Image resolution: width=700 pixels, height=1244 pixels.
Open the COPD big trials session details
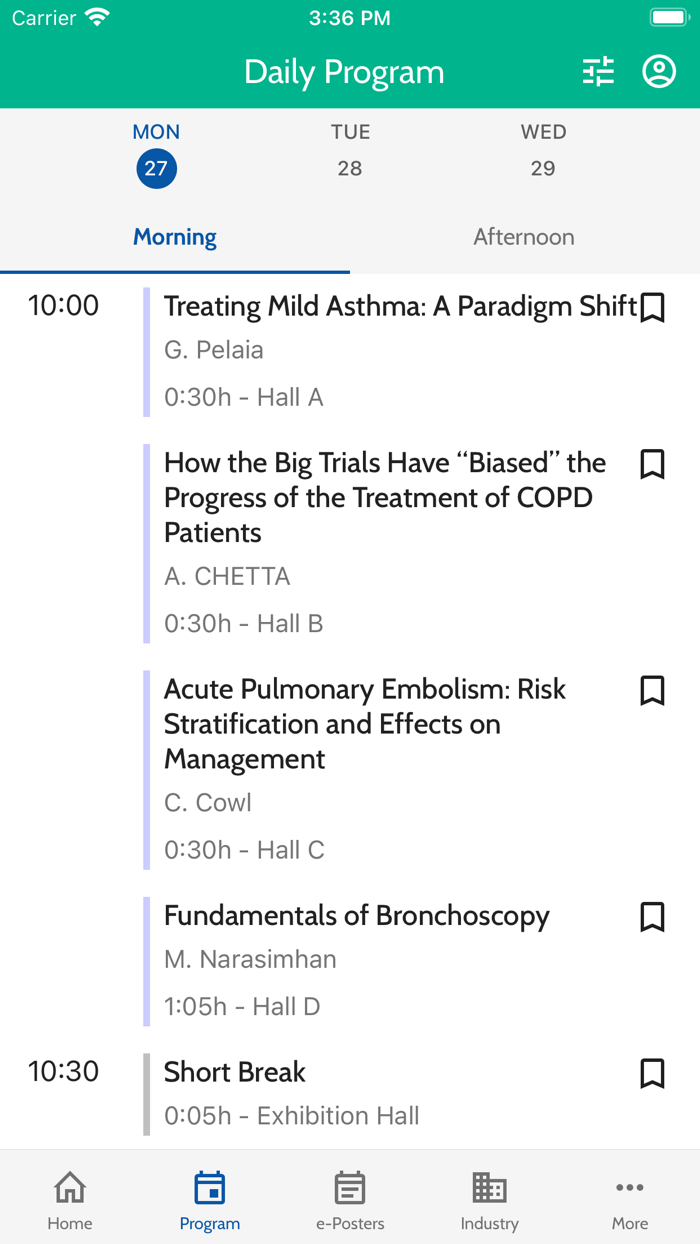coord(385,497)
